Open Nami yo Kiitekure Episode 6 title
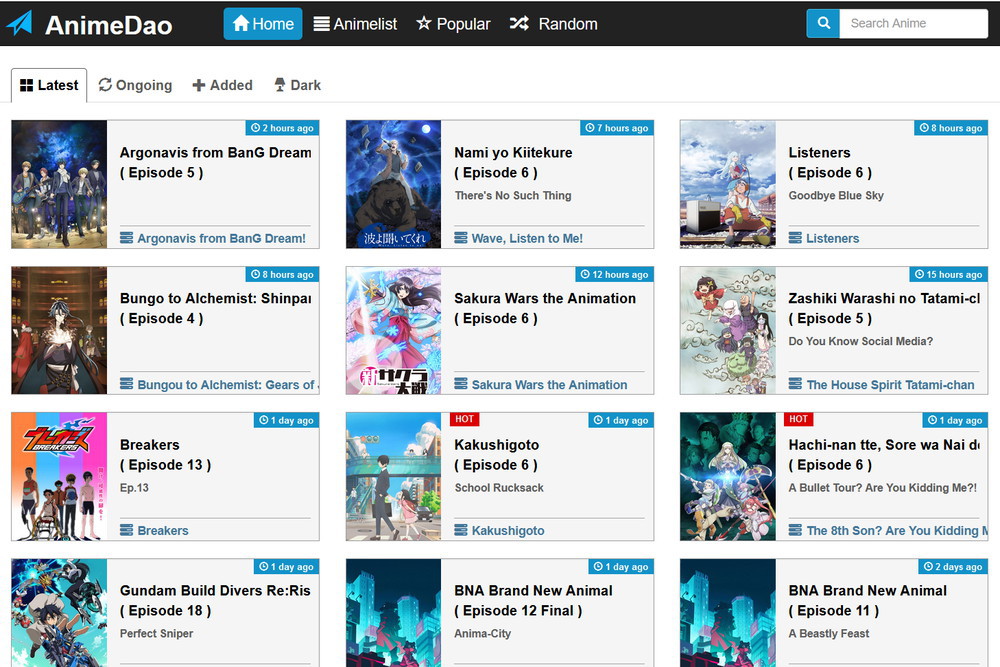 pos(513,163)
